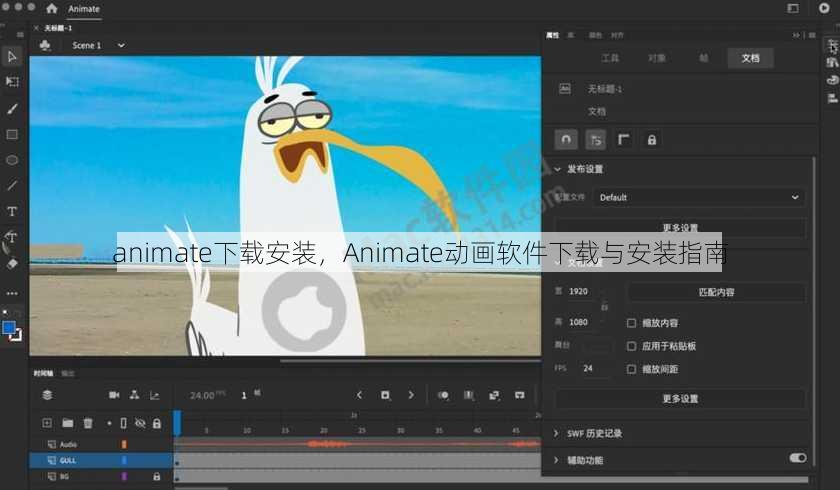Unlock the BG layer
The image size is (840, 490).
tap(156, 476)
